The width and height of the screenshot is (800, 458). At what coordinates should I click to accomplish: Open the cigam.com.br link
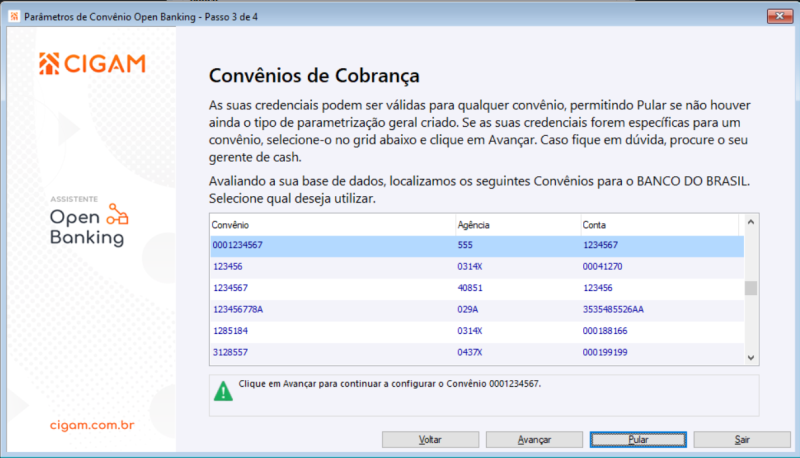tap(92, 425)
